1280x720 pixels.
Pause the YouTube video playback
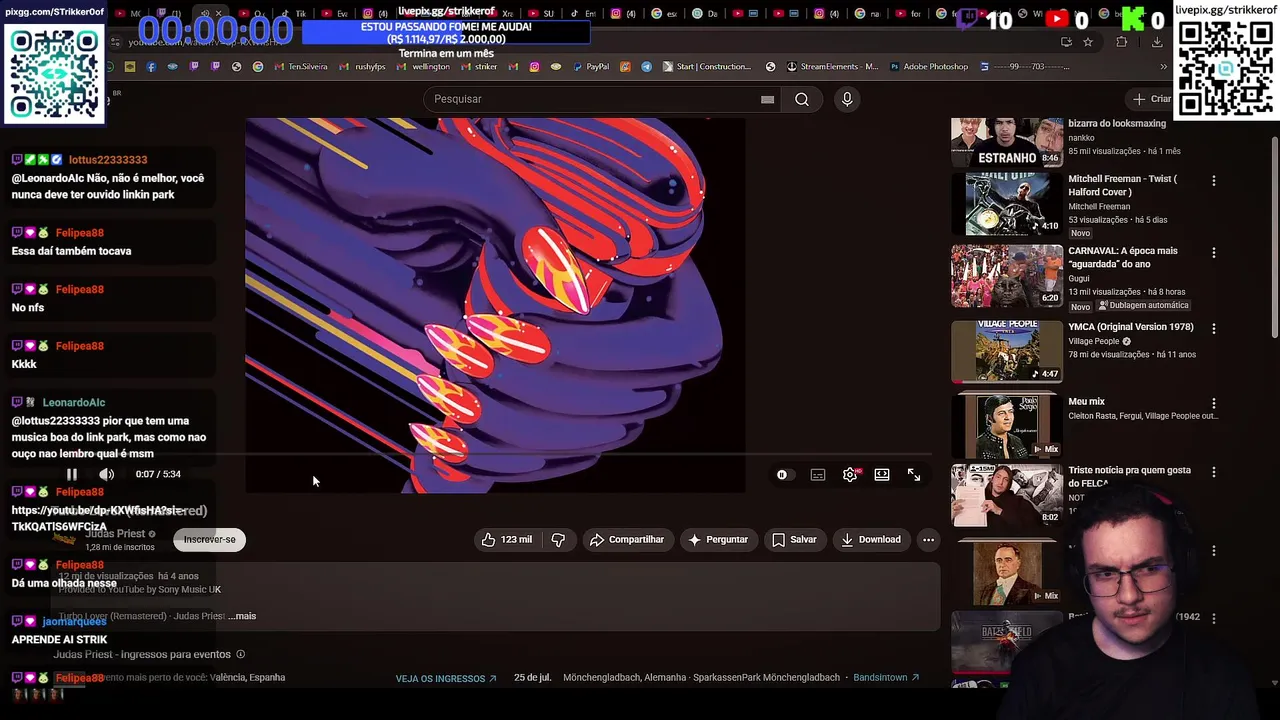(x=71, y=475)
